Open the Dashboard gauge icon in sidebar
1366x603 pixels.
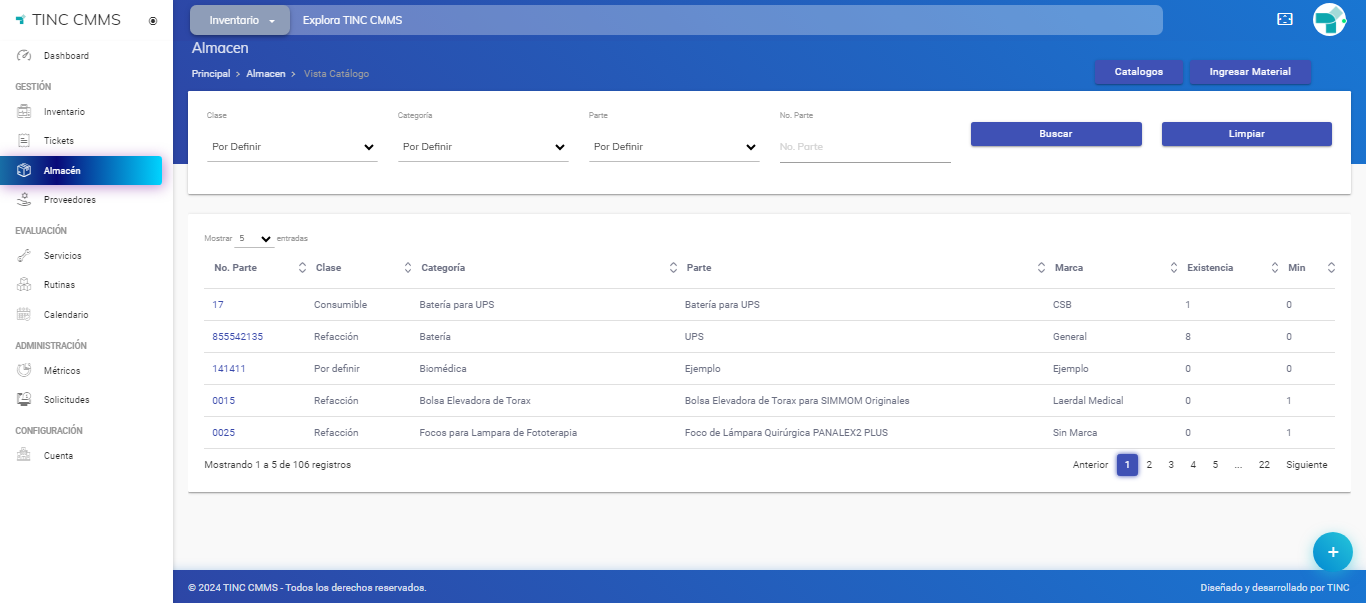coord(25,56)
